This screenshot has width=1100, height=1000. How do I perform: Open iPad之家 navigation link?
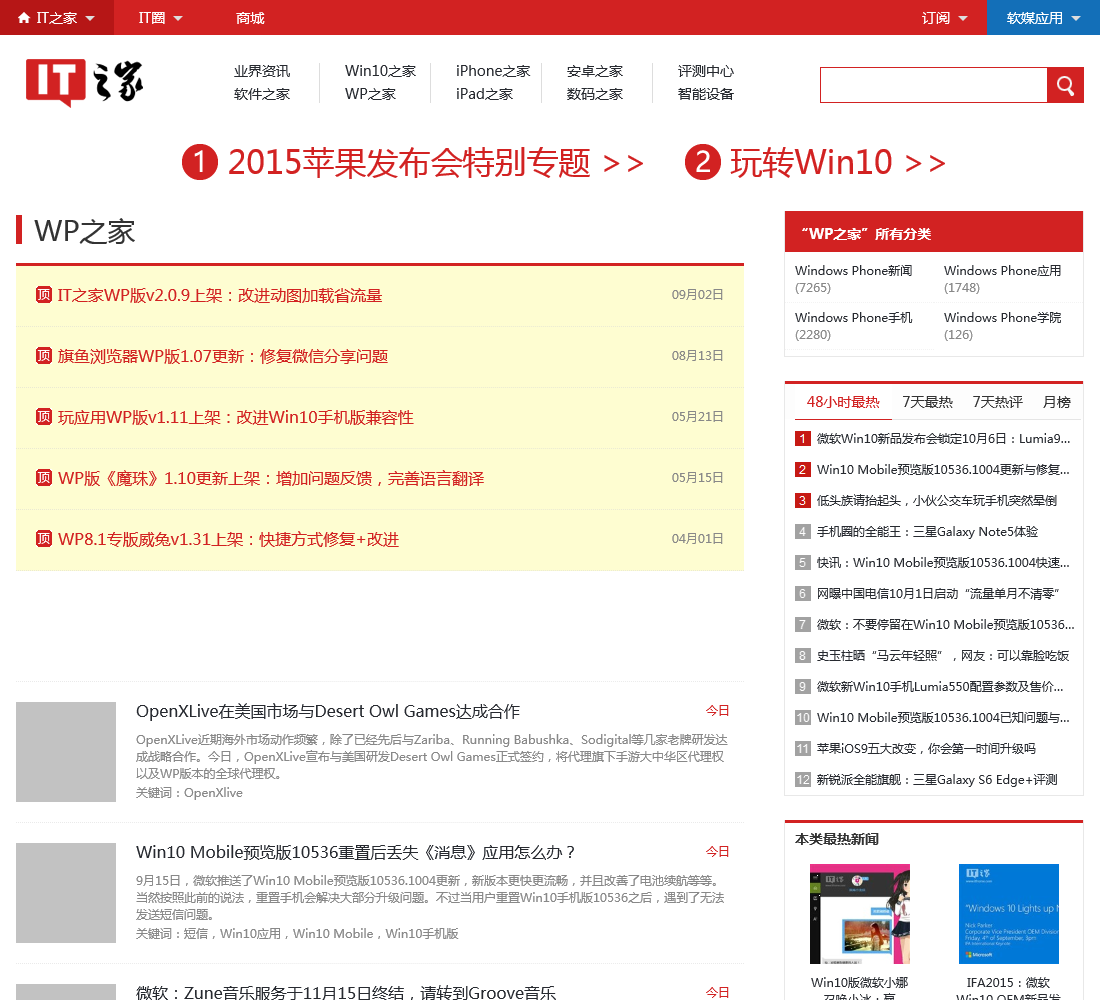point(484,94)
